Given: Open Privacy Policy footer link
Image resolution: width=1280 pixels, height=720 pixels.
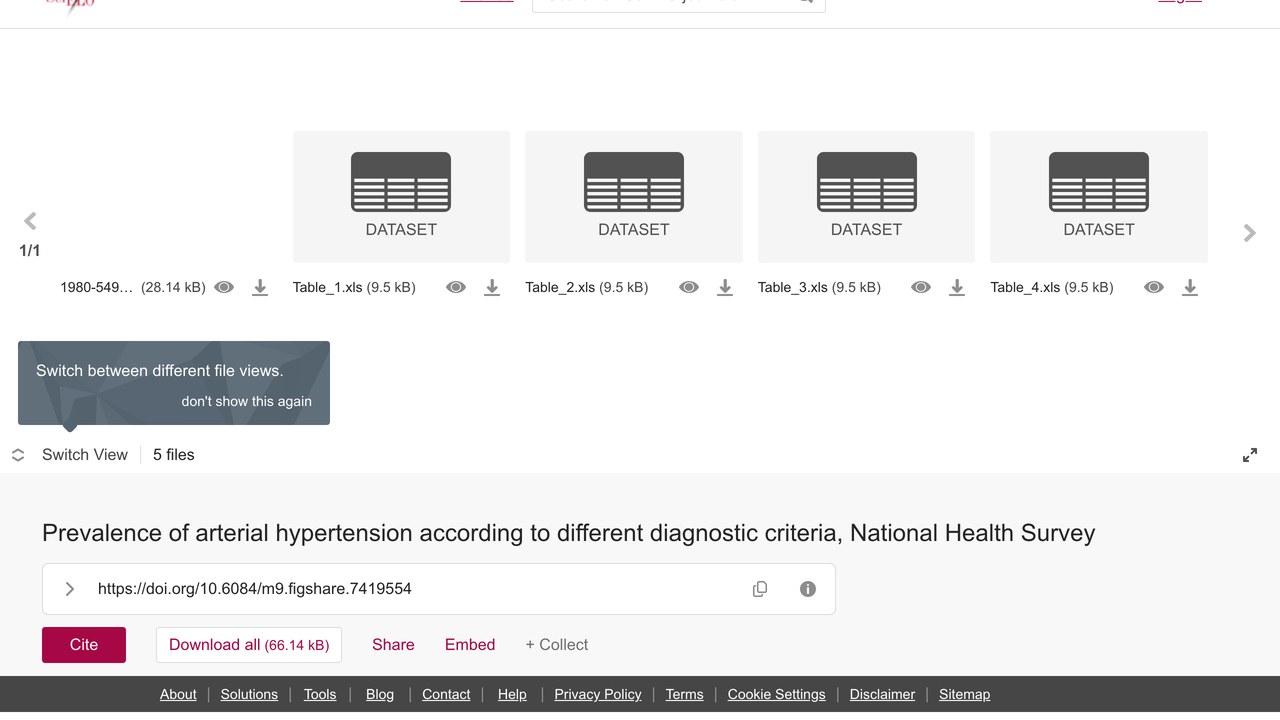Looking at the screenshot, I should tap(598, 694).
